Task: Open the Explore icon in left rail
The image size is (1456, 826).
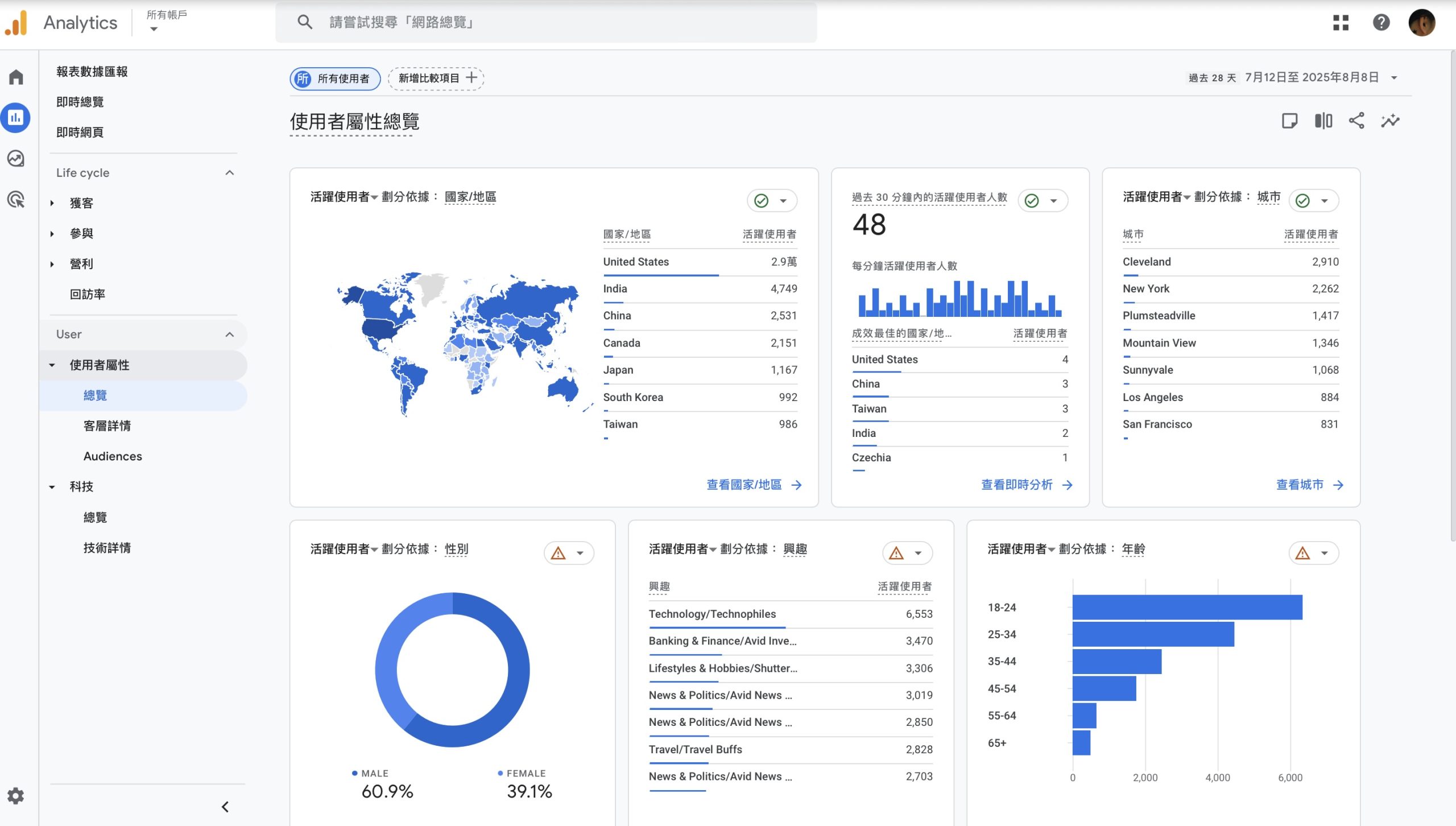Action: tap(16, 158)
